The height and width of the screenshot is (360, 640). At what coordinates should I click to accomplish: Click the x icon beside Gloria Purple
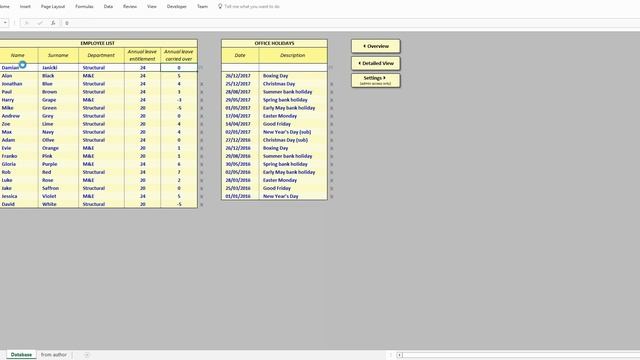coord(202,164)
